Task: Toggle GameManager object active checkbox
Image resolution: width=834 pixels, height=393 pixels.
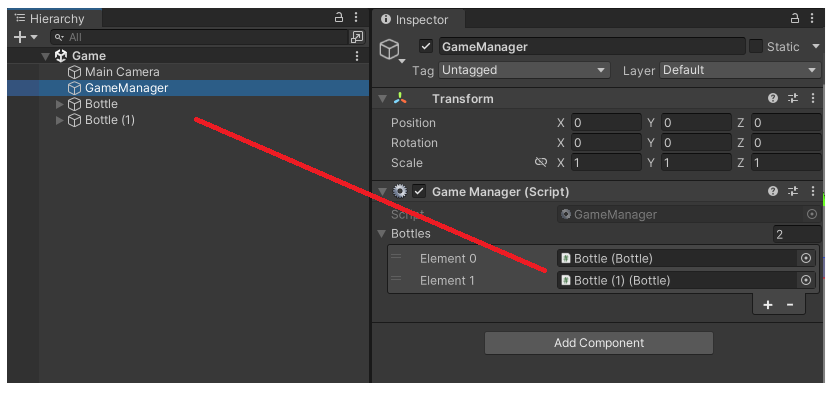Action: tap(426, 46)
